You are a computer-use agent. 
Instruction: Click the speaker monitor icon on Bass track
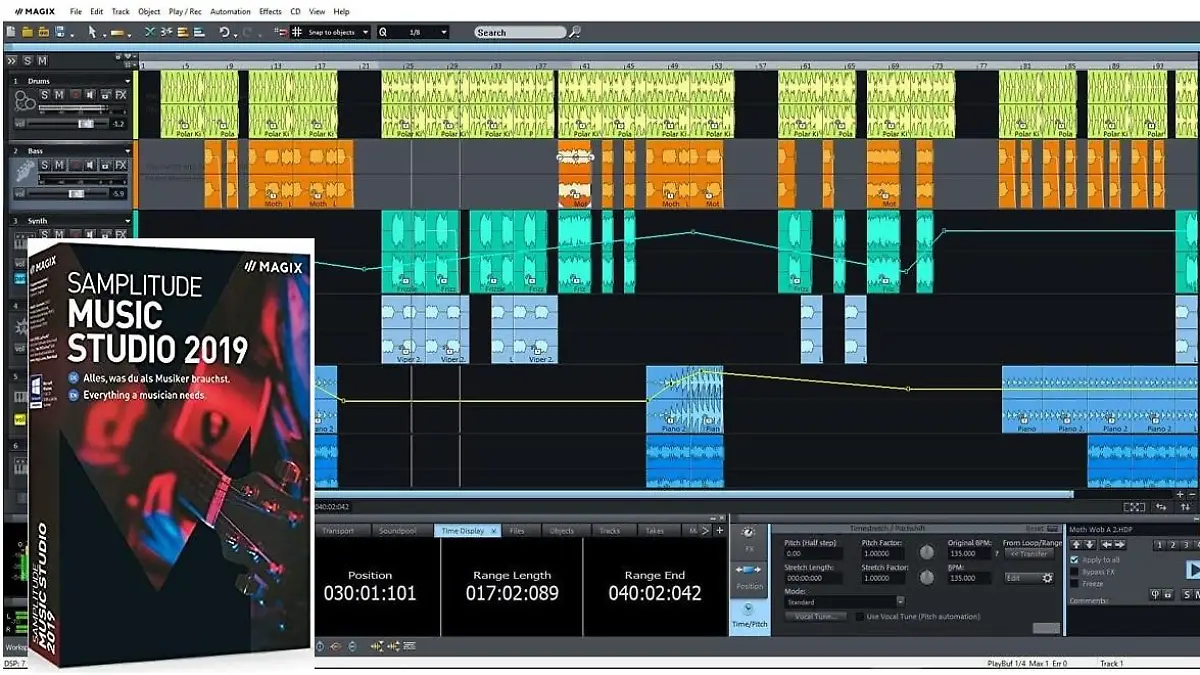pos(90,165)
